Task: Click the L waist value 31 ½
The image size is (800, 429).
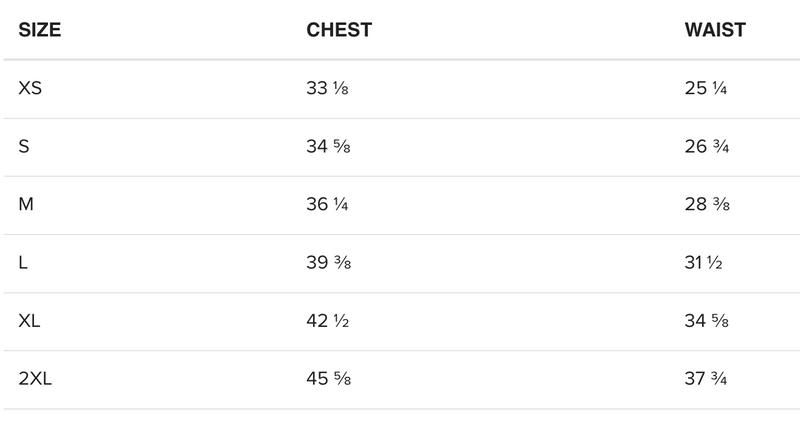Action: (703, 263)
